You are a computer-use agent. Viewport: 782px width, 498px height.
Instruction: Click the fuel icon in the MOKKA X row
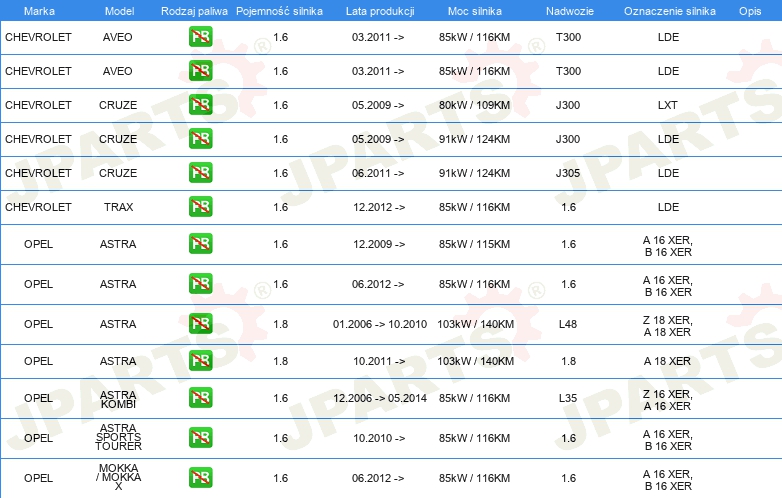[200, 478]
